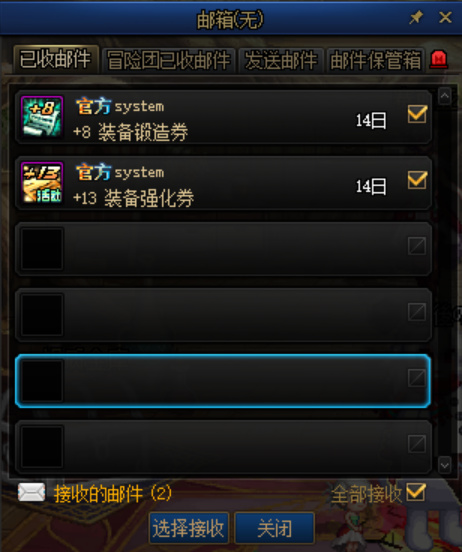The image size is (462, 552).
Task: Switch to the 邮件保管箱 tab
Action: (375, 60)
